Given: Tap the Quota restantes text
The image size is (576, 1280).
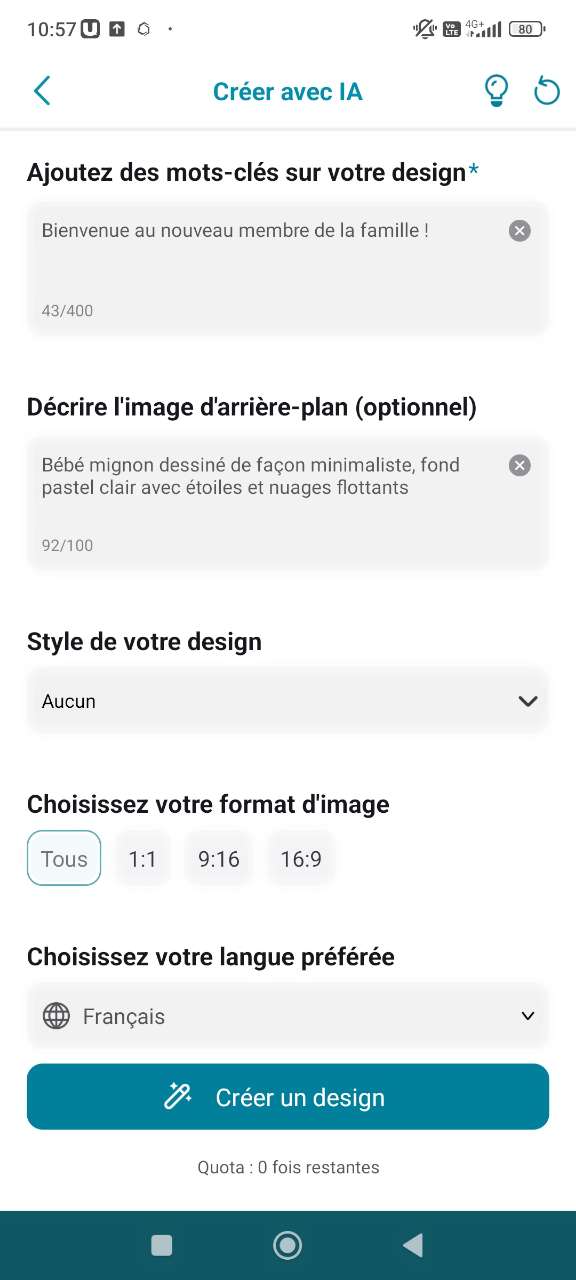Looking at the screenshot, I should [x=288, y=1167].
